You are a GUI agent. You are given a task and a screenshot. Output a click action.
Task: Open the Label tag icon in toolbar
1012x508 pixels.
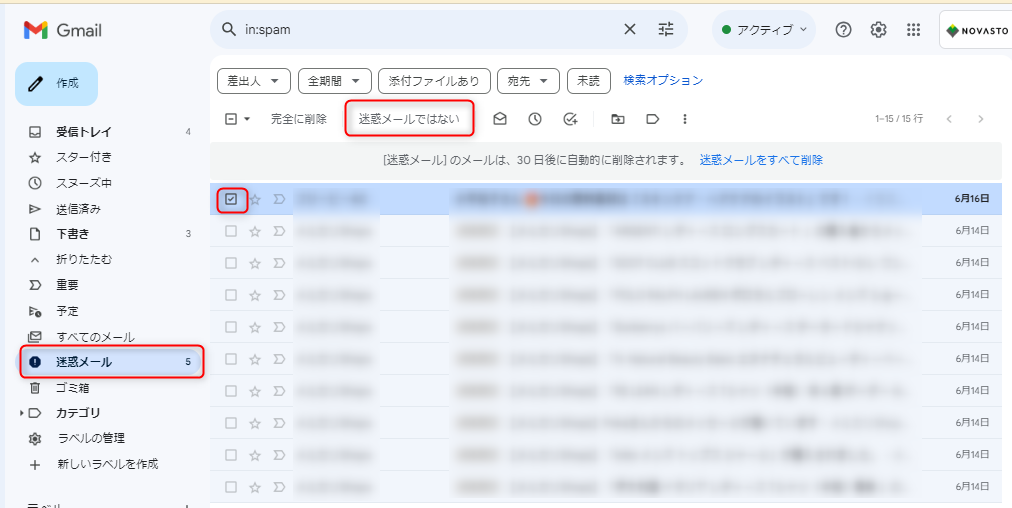pyautogui.click(x=653, y=119)
